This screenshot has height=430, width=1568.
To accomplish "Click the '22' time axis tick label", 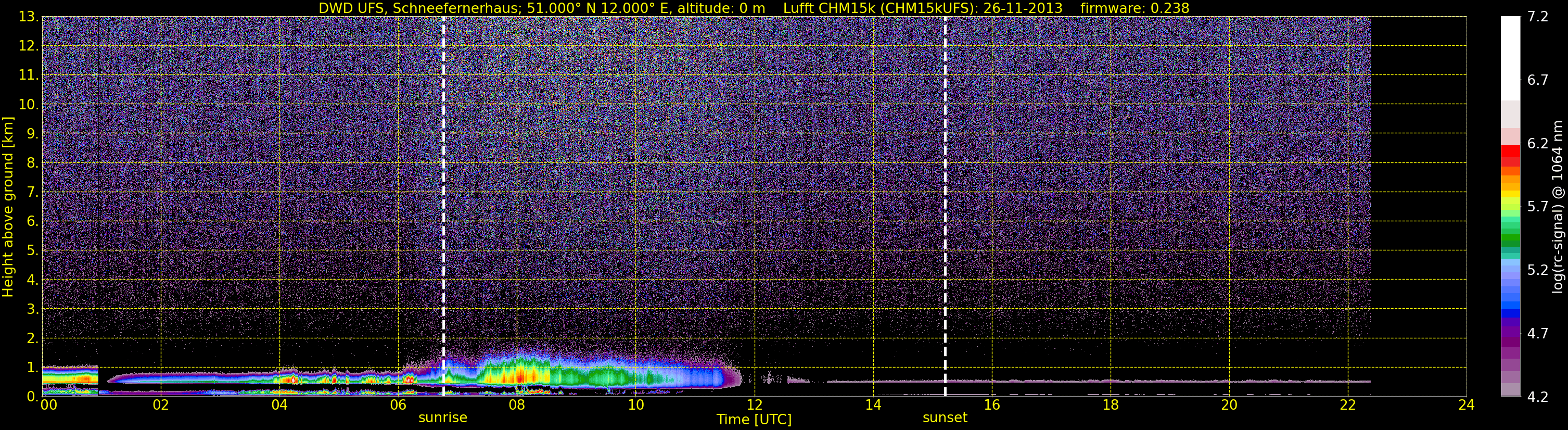I will tap(1348, 405).
